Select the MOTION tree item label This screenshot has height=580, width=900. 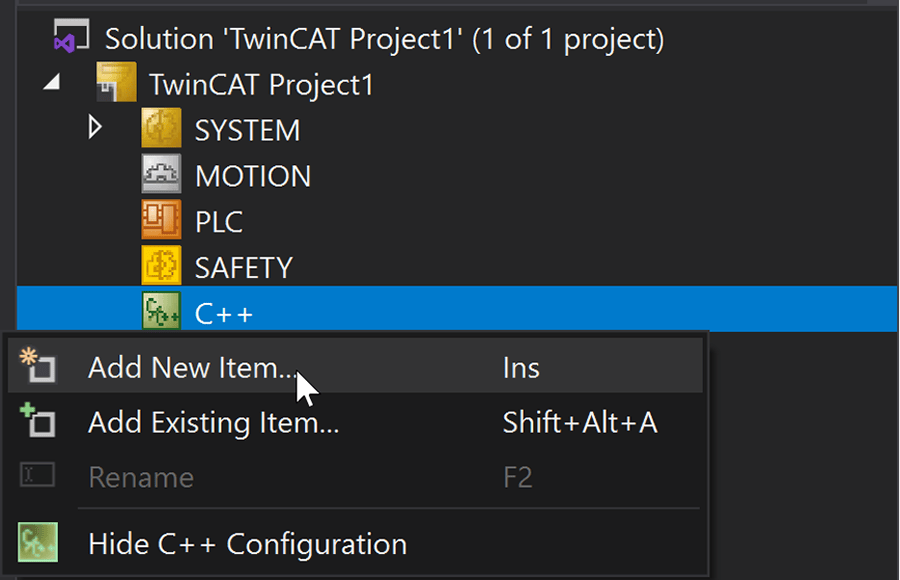[x=253, y=176]
